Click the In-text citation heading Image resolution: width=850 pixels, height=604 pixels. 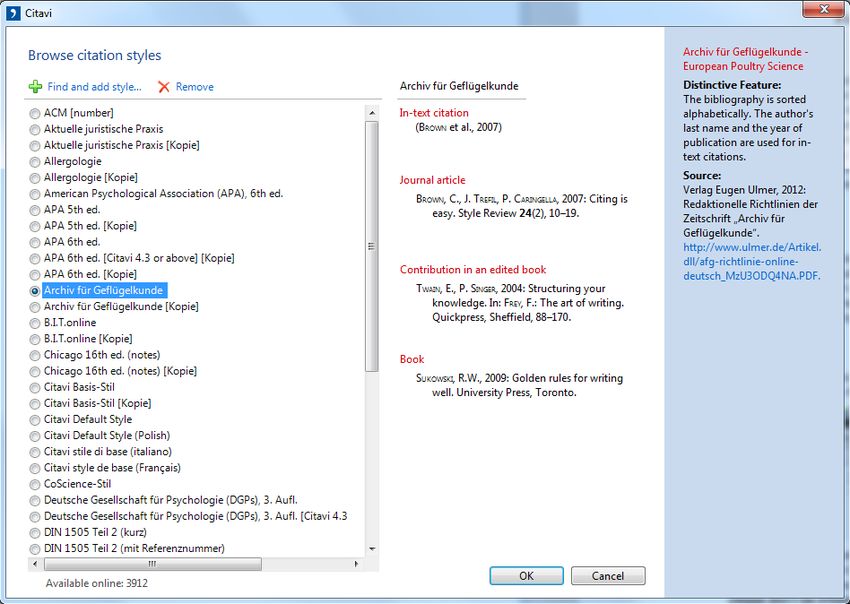434,113
